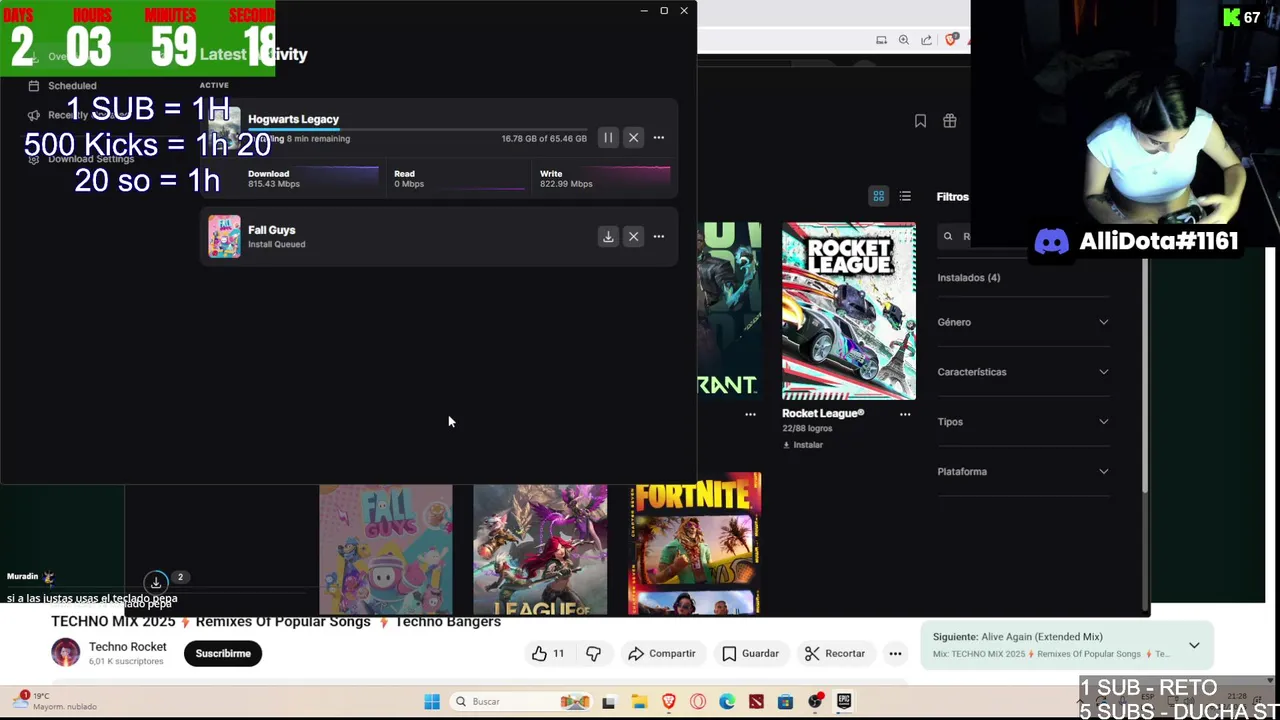Remove Fall Guys from download queue

point(633,237)
